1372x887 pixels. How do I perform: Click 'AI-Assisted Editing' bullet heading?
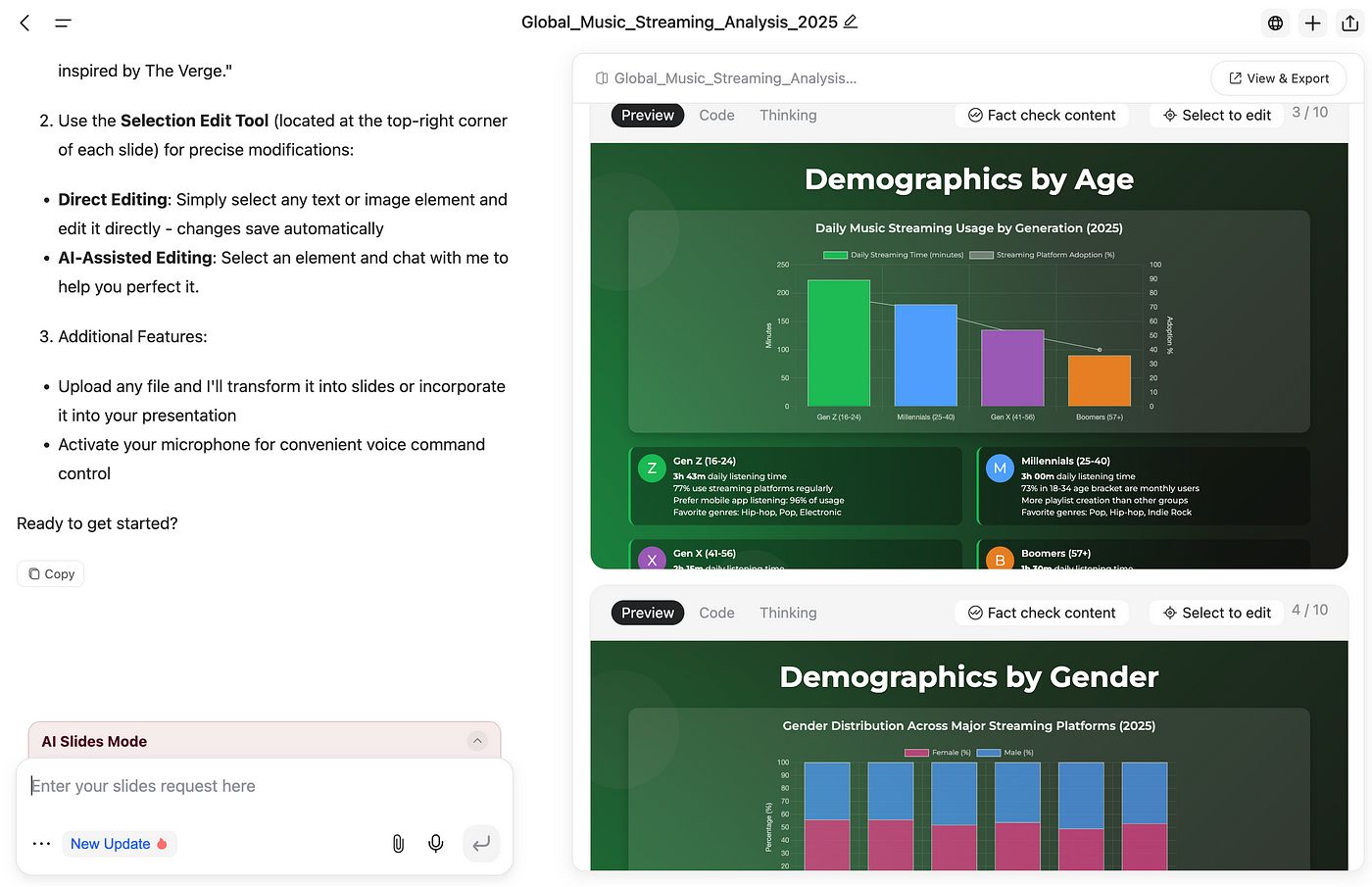(x=135, y=258)
